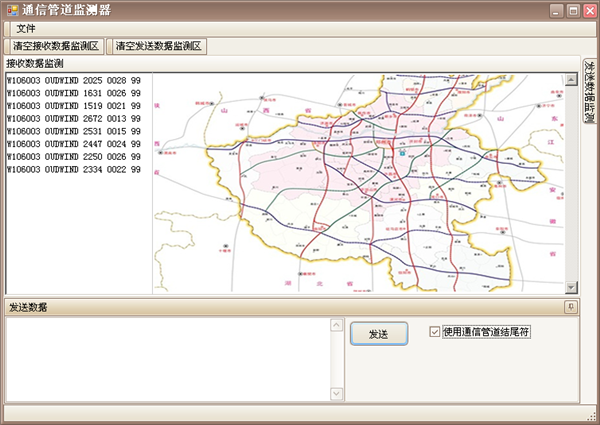
Task: Click the 清空接收数据监测区 button
Action: (x=56, y=46)
